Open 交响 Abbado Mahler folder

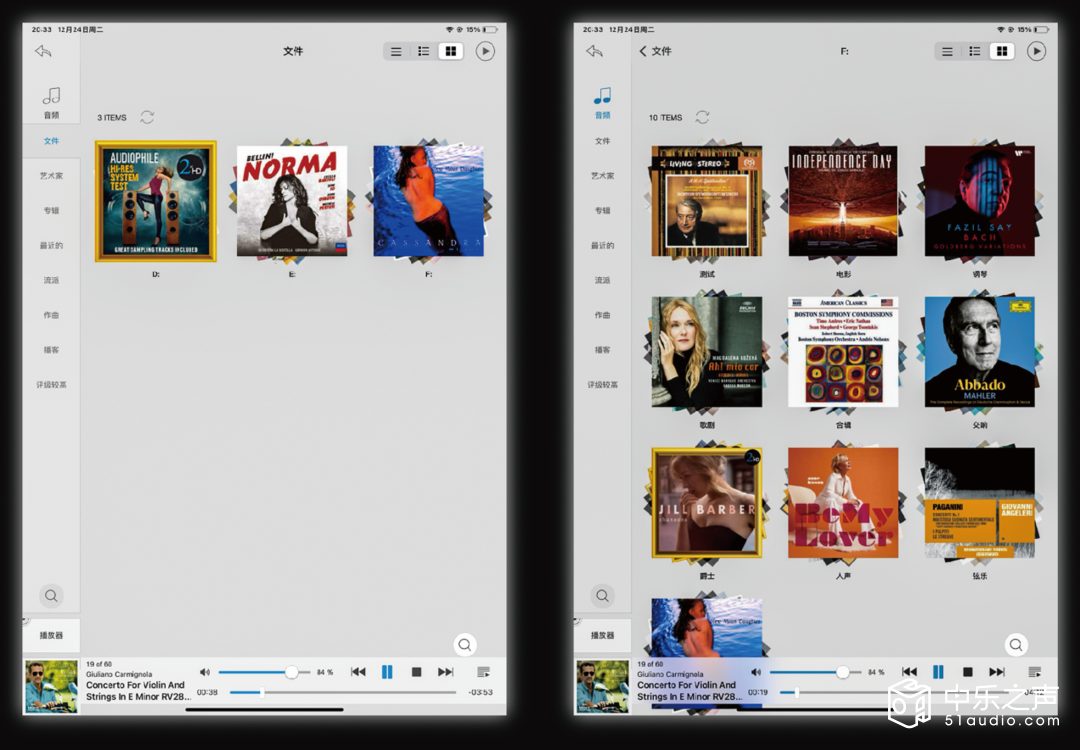click(979, 352)
